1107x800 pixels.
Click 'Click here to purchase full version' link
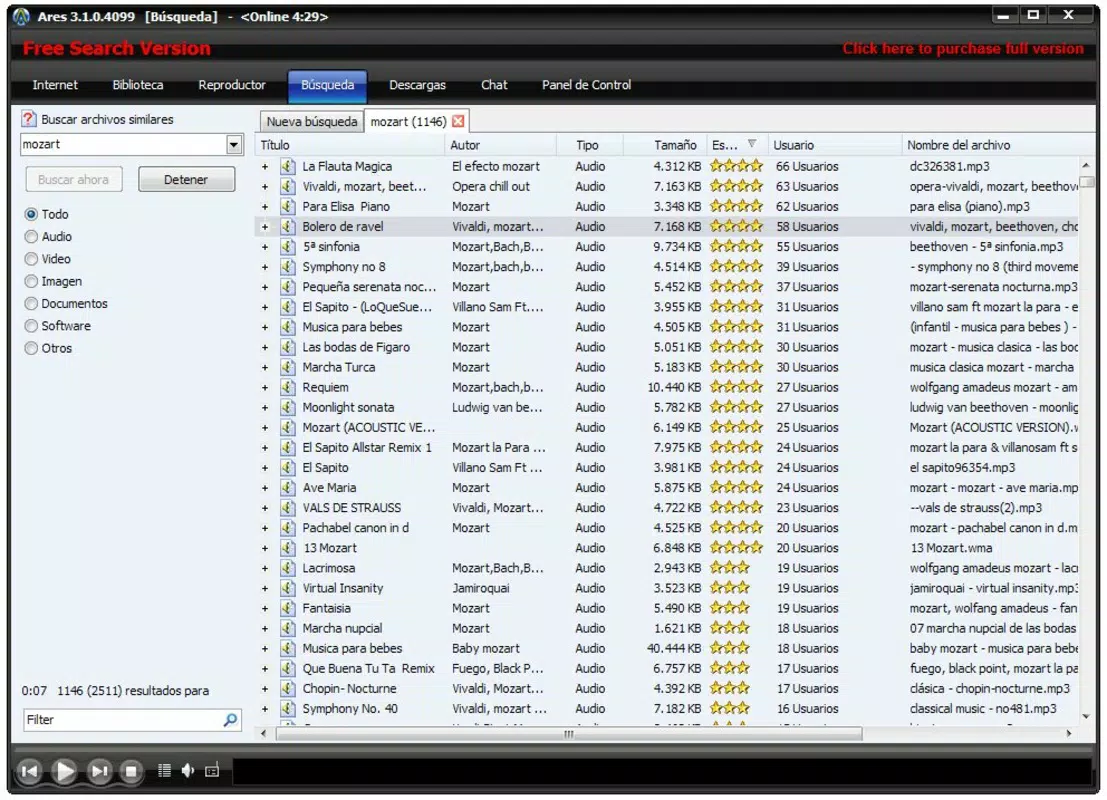(x=962, y=49)
